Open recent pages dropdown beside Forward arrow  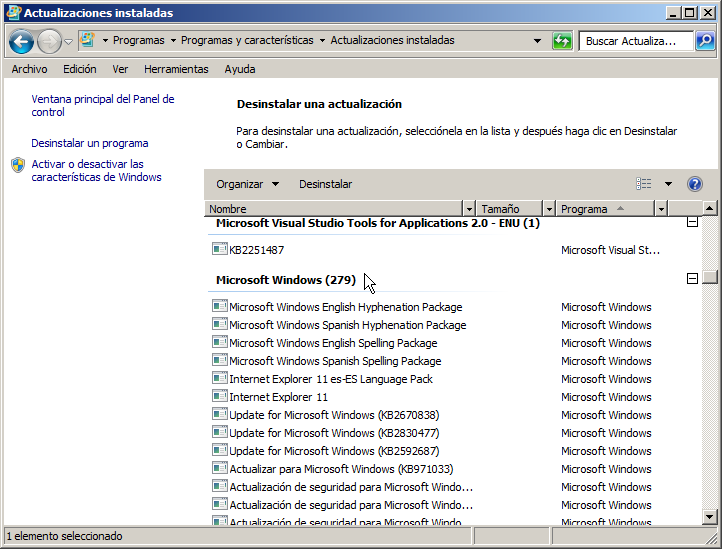tap(69, 41)
